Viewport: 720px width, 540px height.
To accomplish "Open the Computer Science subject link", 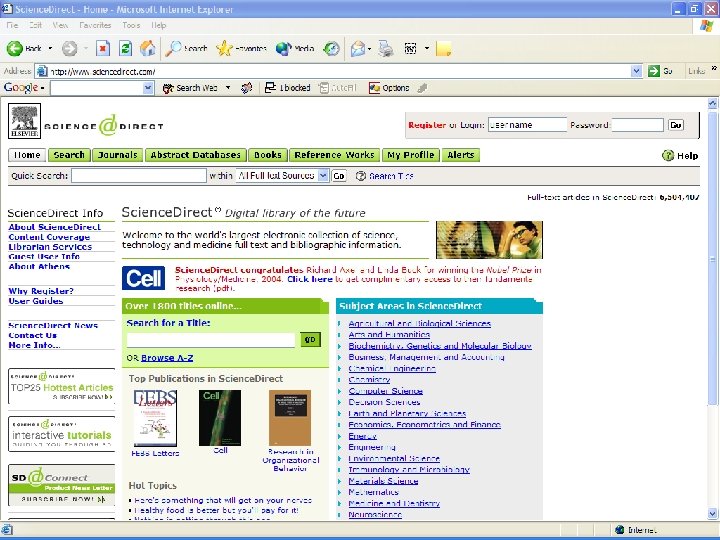I will [385, 391].
